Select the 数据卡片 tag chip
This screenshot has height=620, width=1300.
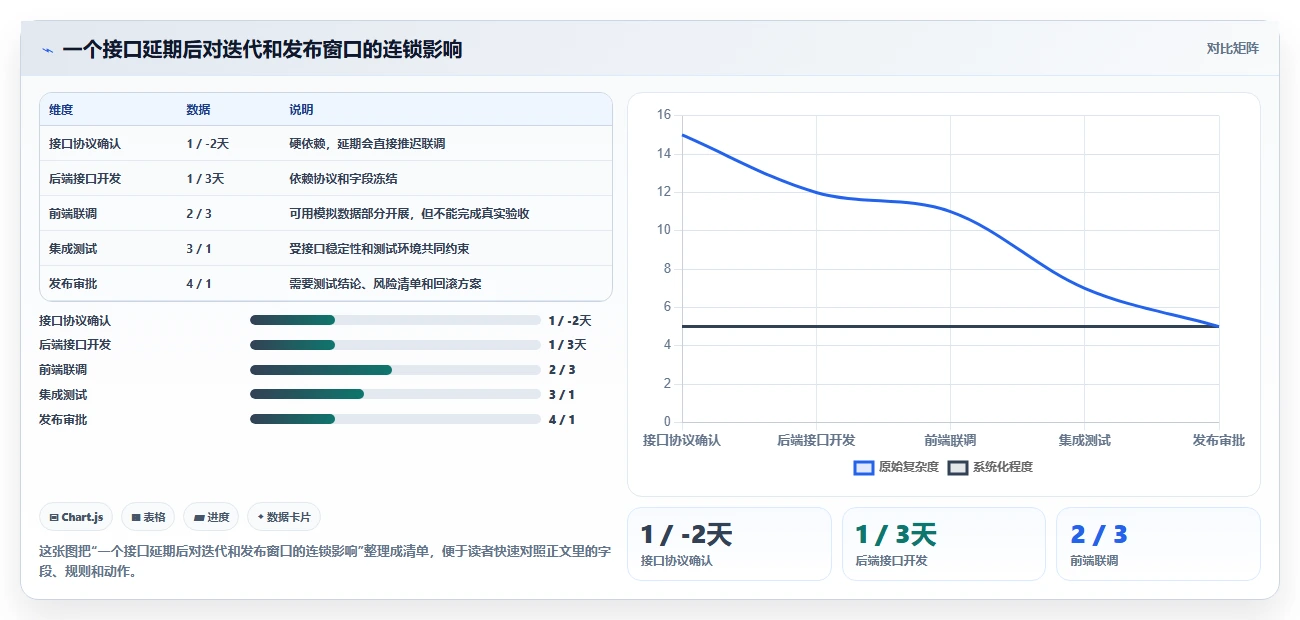[284, 517]
